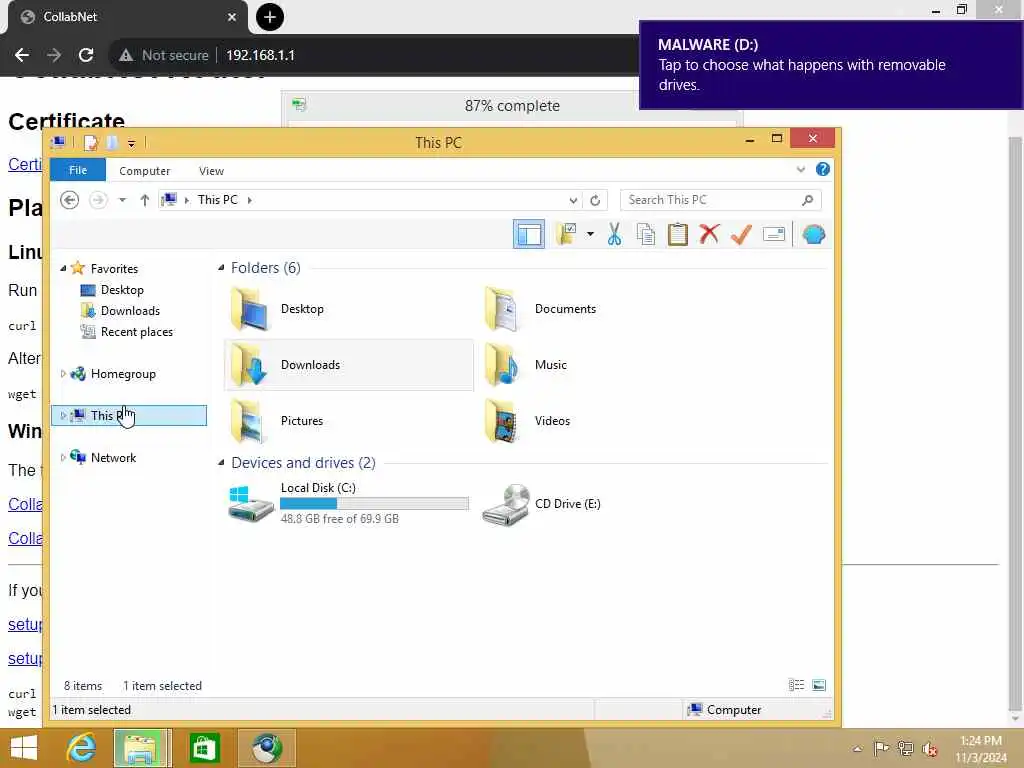The image size is (1024, 768).
Task: Open the Computer ribbon tab
Action: (x=144, y=170)
